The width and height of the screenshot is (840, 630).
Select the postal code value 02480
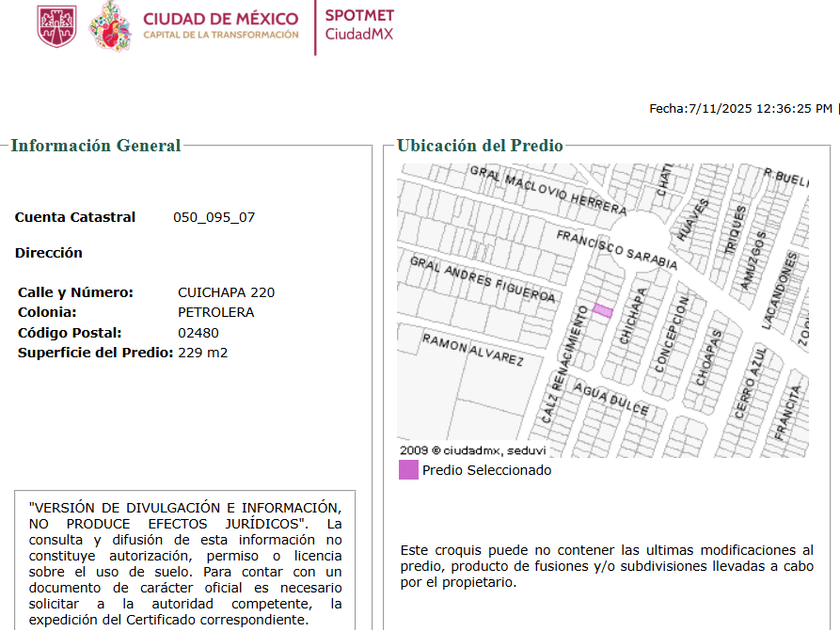coord(198,333)
